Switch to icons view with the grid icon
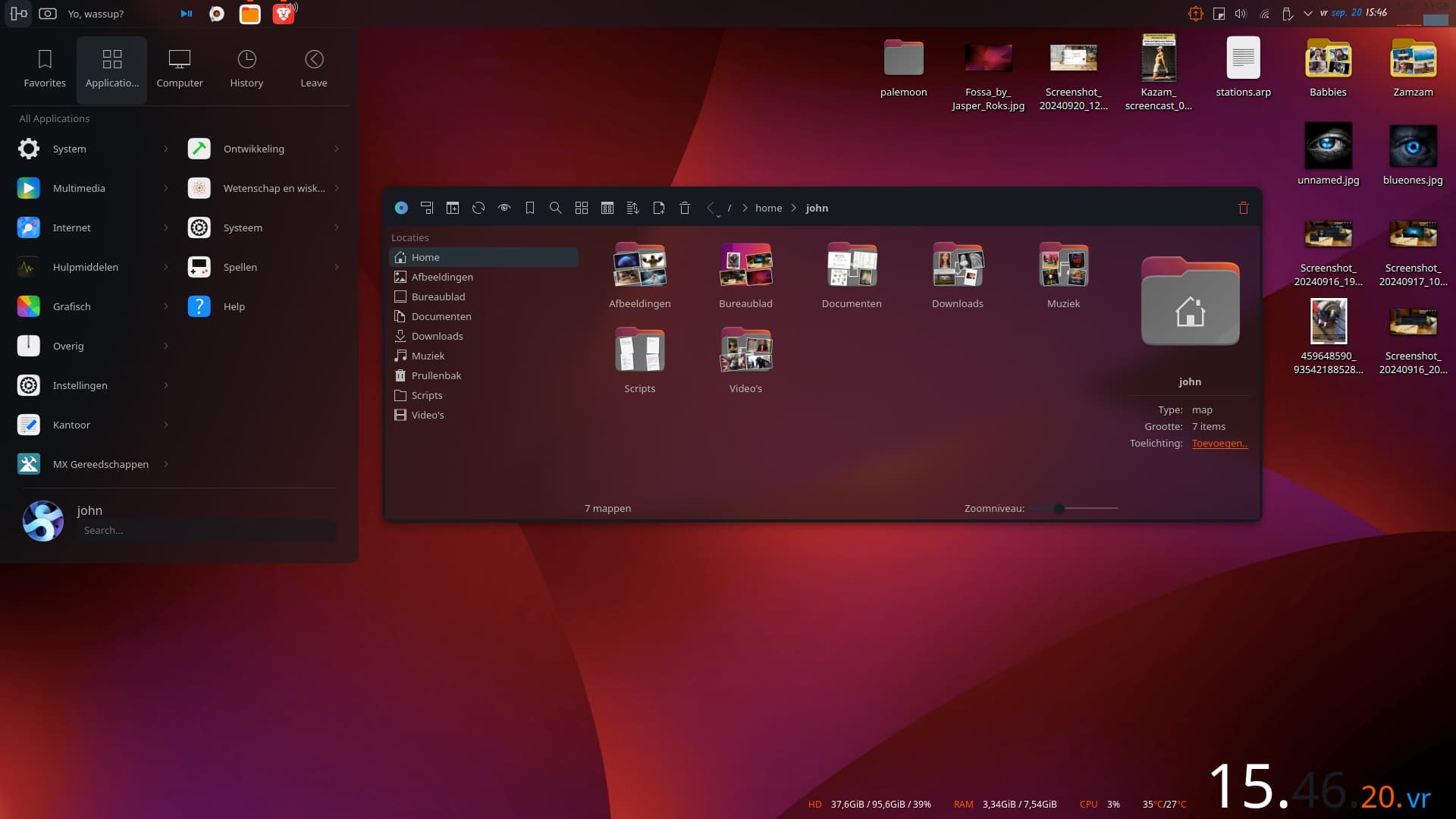The image size is (1456, 819). point(582,208)
